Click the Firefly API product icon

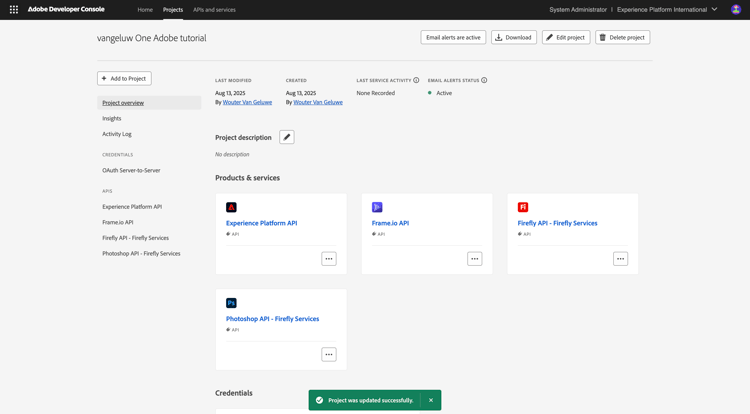point(523,207)
